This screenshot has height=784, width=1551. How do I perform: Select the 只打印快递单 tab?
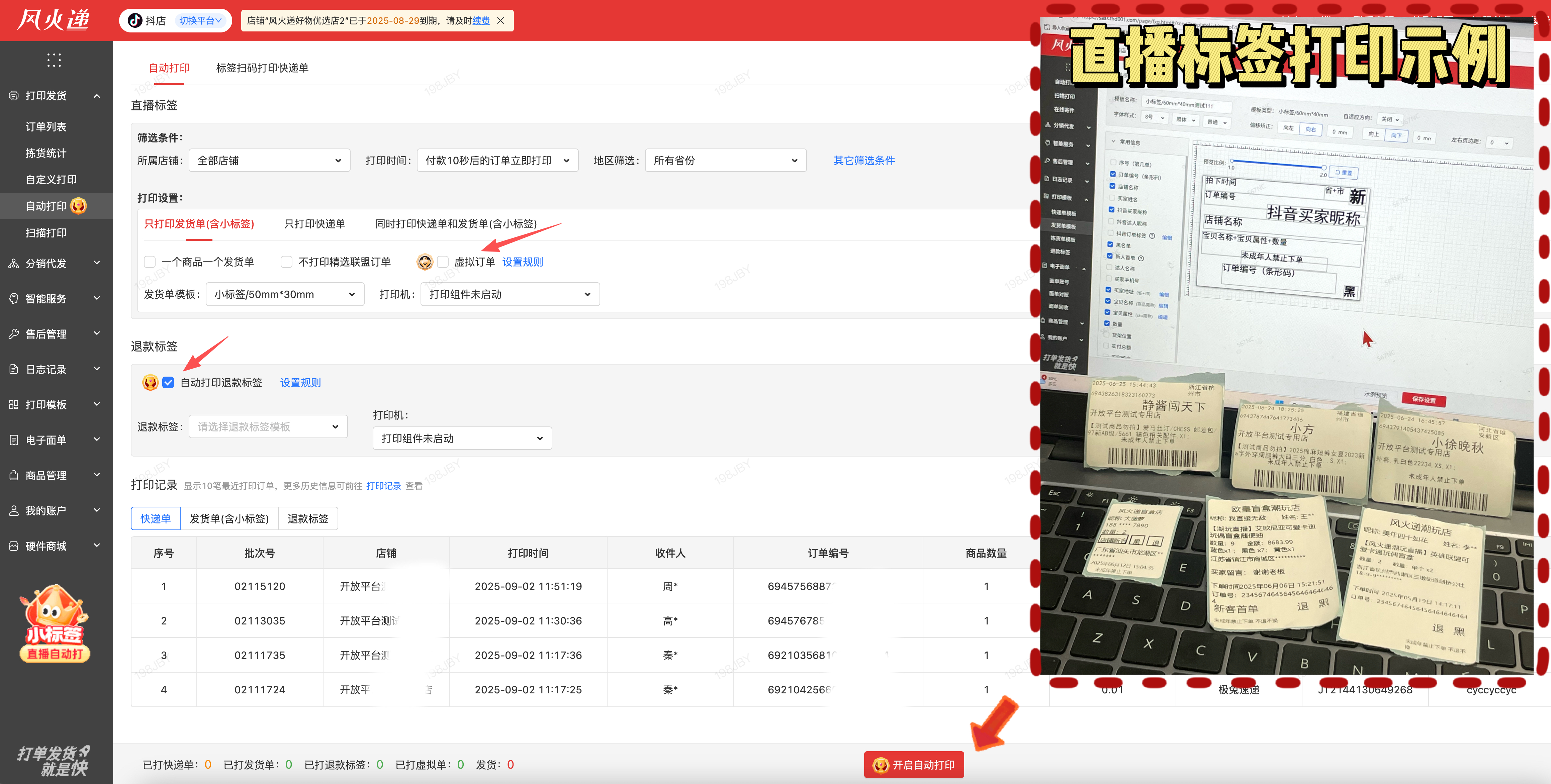tap(314, 224)
